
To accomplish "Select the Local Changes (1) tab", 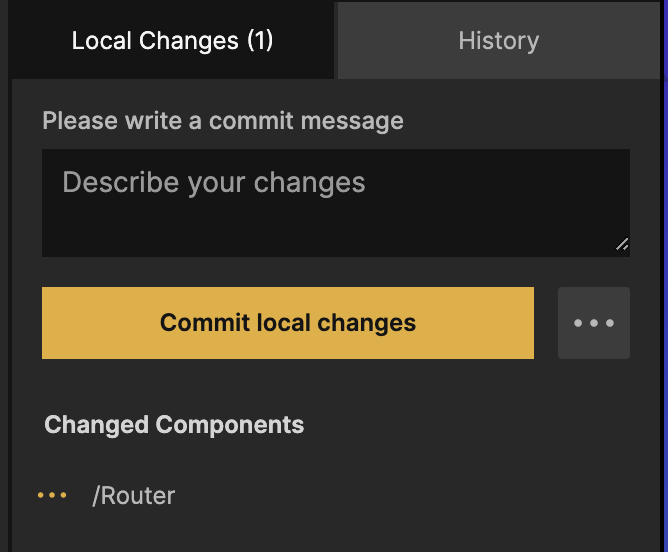I will (172, 41).
